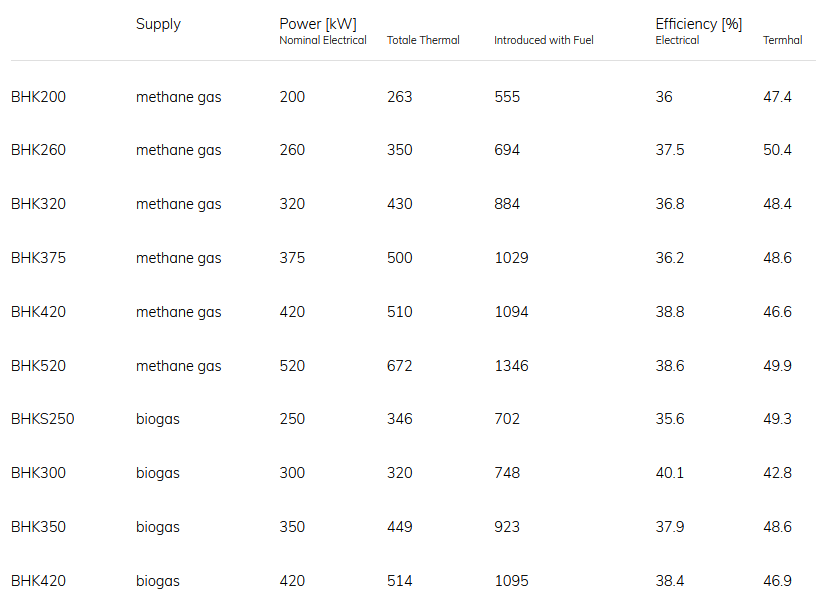
Task: Pick the BHK375 model name
Action: pyautogui.click(x=38, y=258)
